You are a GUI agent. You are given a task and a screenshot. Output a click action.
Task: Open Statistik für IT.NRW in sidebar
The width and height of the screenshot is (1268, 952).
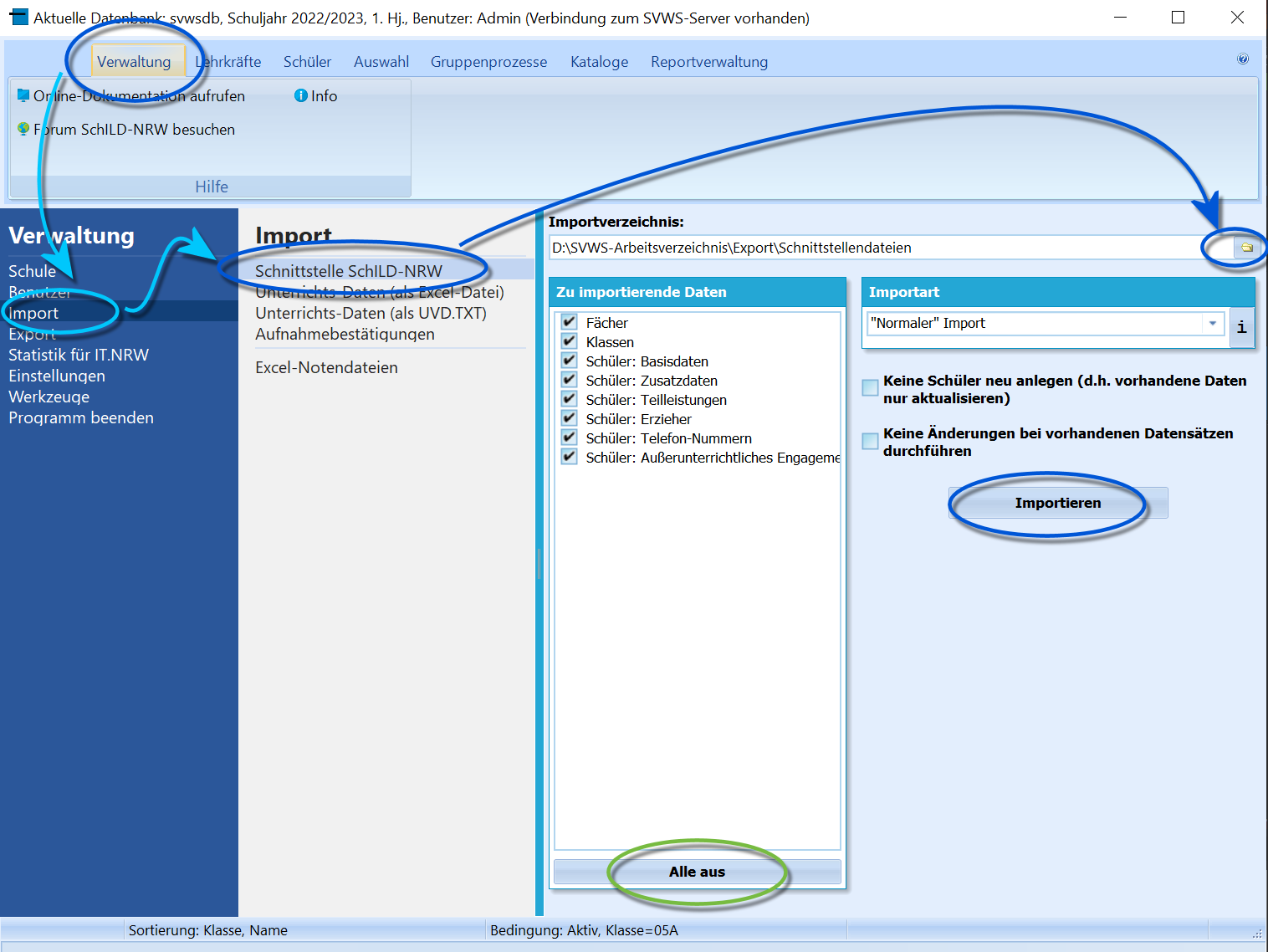click(x=79, y=355)
